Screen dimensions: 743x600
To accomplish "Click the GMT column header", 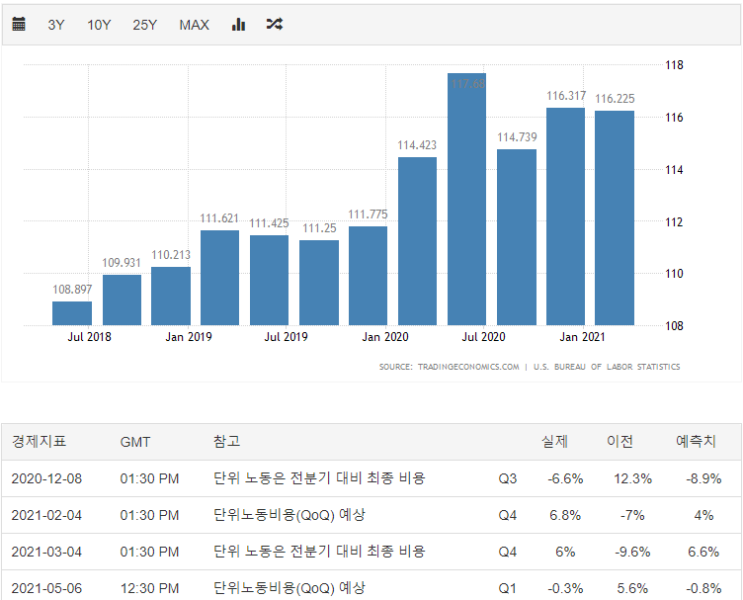I will pyautogui.click(x=135, y=442).
